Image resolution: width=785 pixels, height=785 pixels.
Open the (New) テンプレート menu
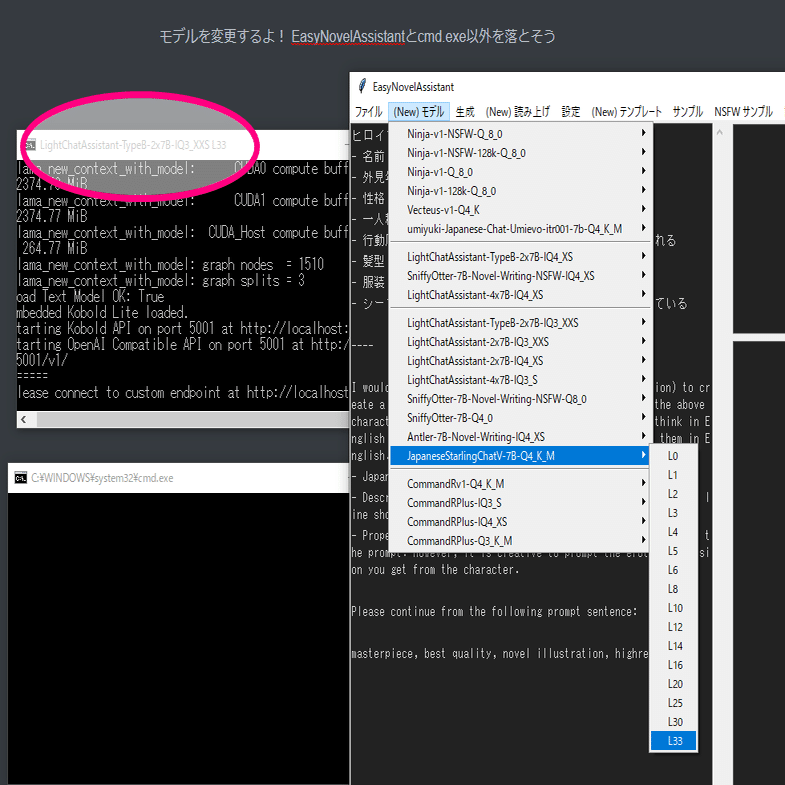pos(626,112)
